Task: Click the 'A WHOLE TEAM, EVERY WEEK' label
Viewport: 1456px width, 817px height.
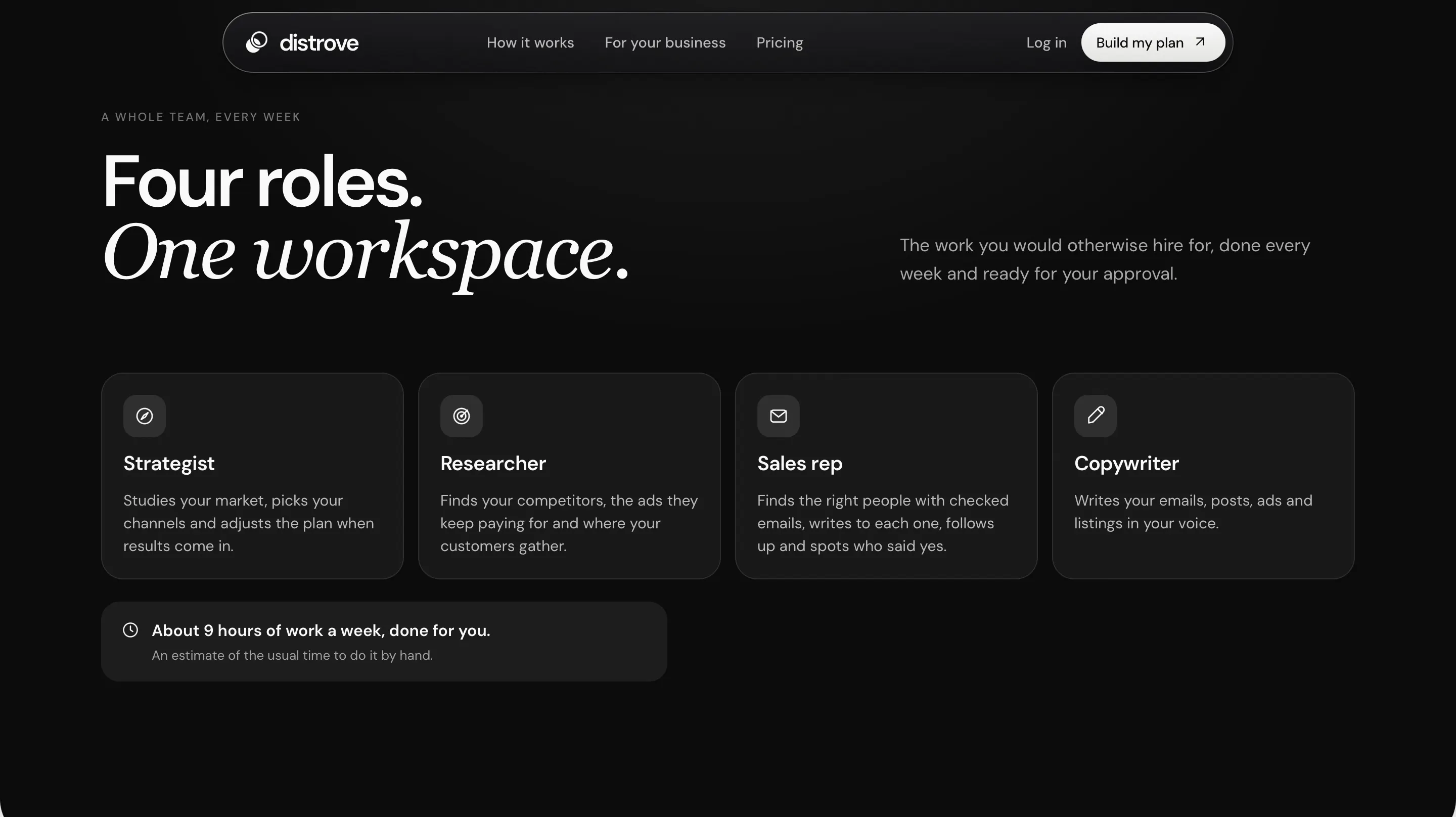Action: pos(201,117)
